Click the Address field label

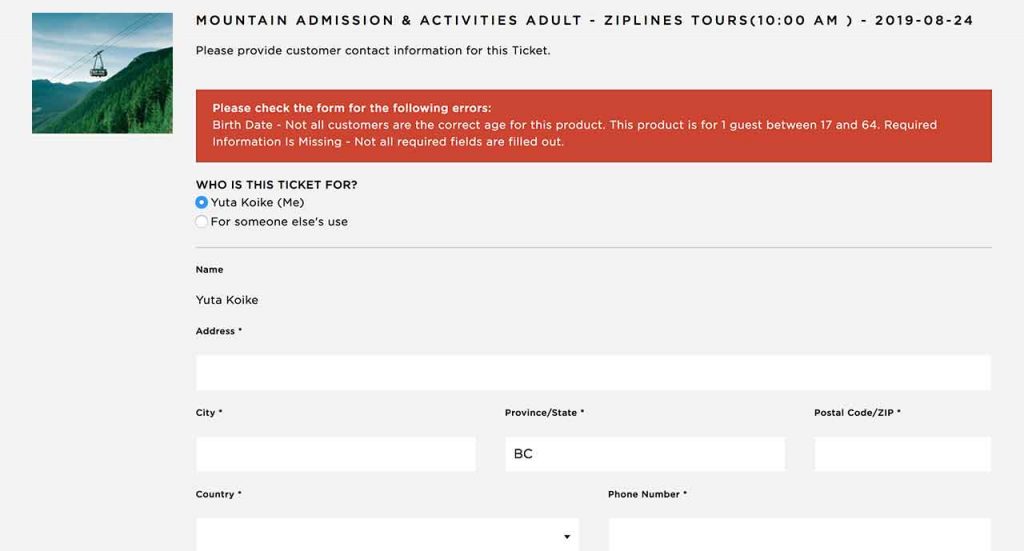click(219, 331)
